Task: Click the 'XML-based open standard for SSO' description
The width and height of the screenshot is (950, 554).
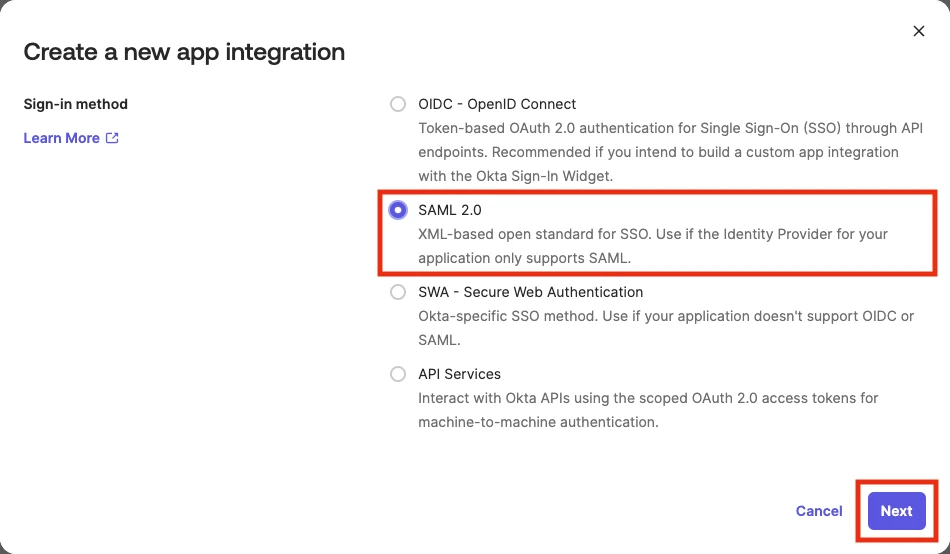Action: (x=653, y=234)
